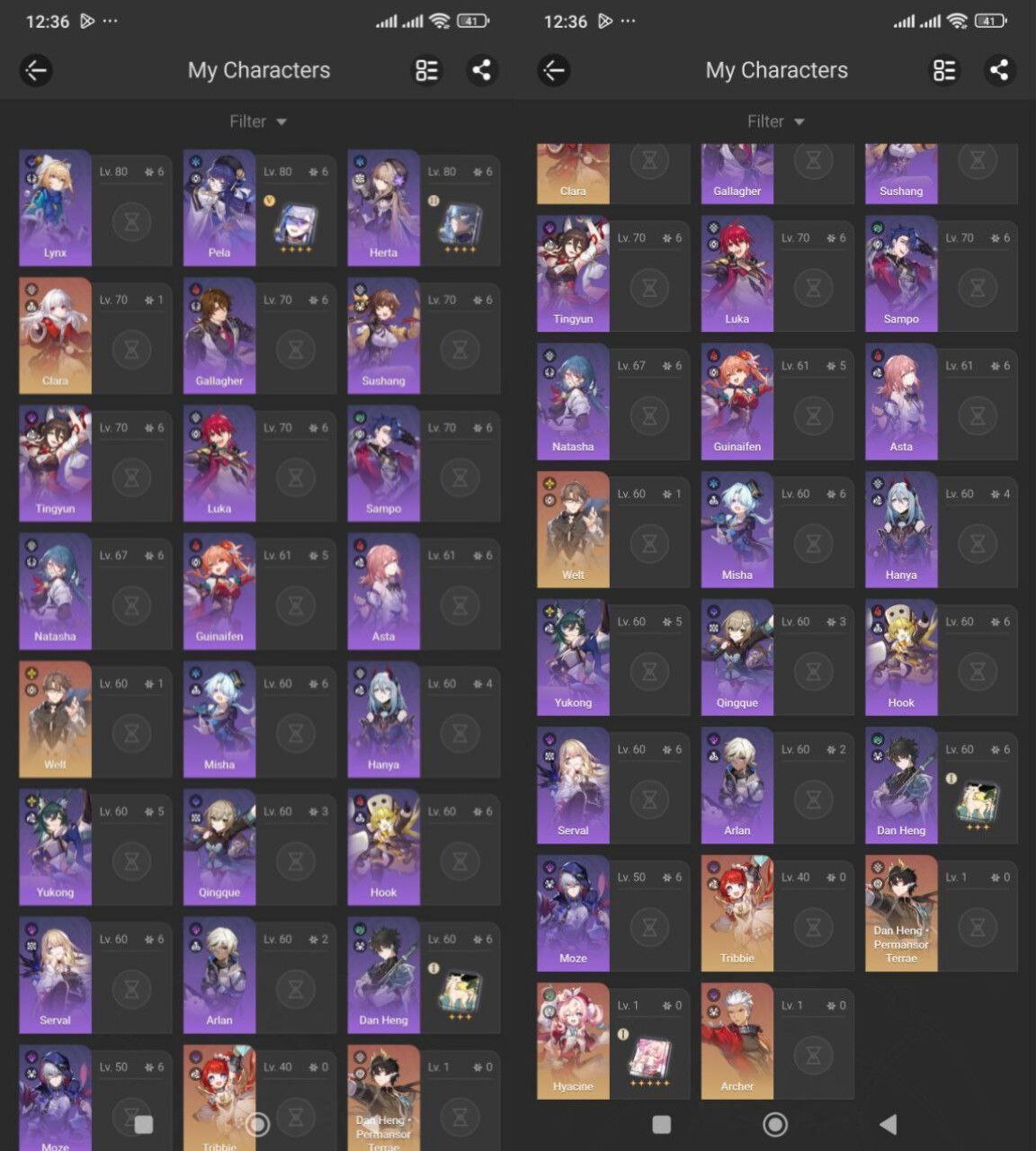Open Herta's character portrait
The height and width of the screenshot is (1151, 1036).
click(384, 208)
